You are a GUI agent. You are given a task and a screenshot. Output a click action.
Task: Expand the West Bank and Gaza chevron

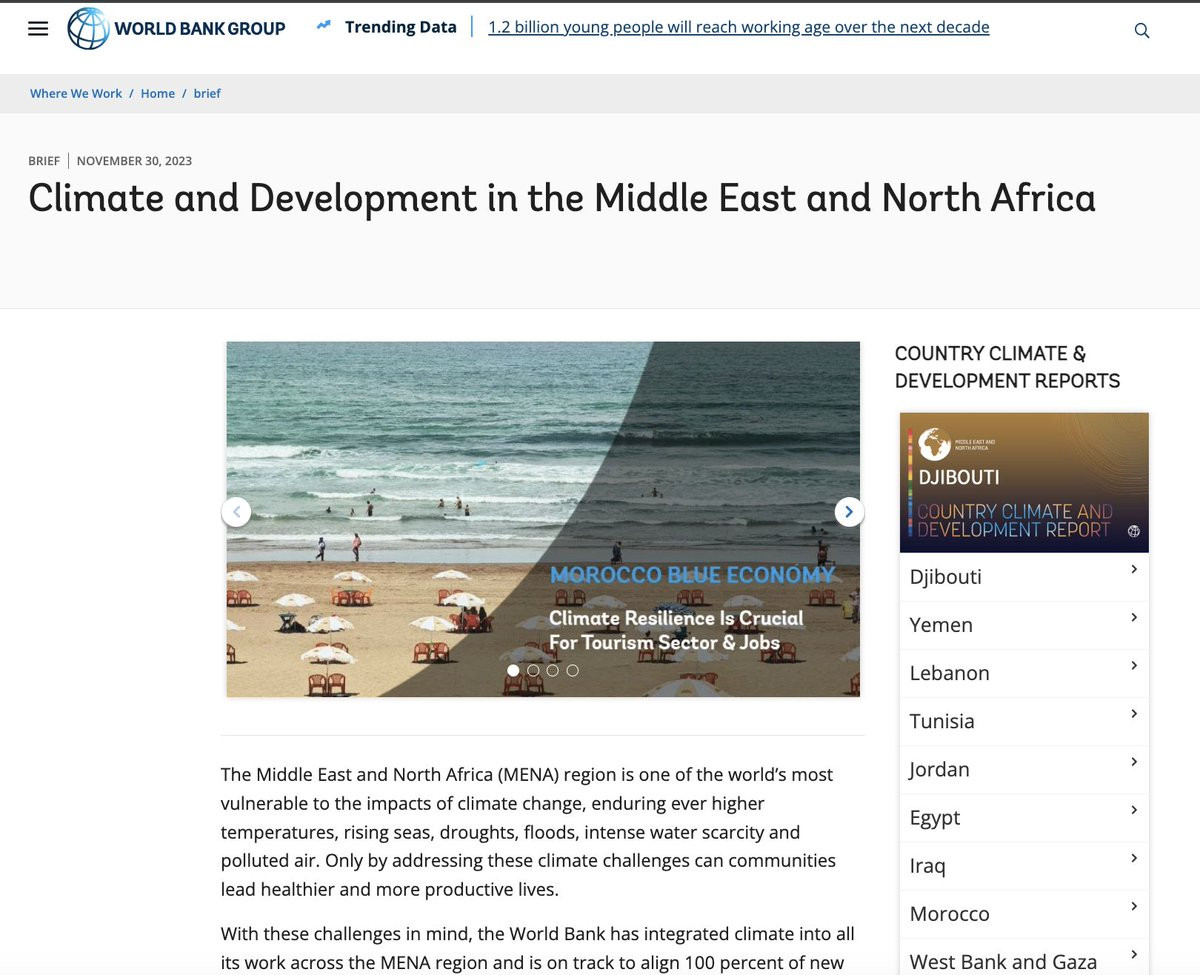click(x=1134, y=954)
